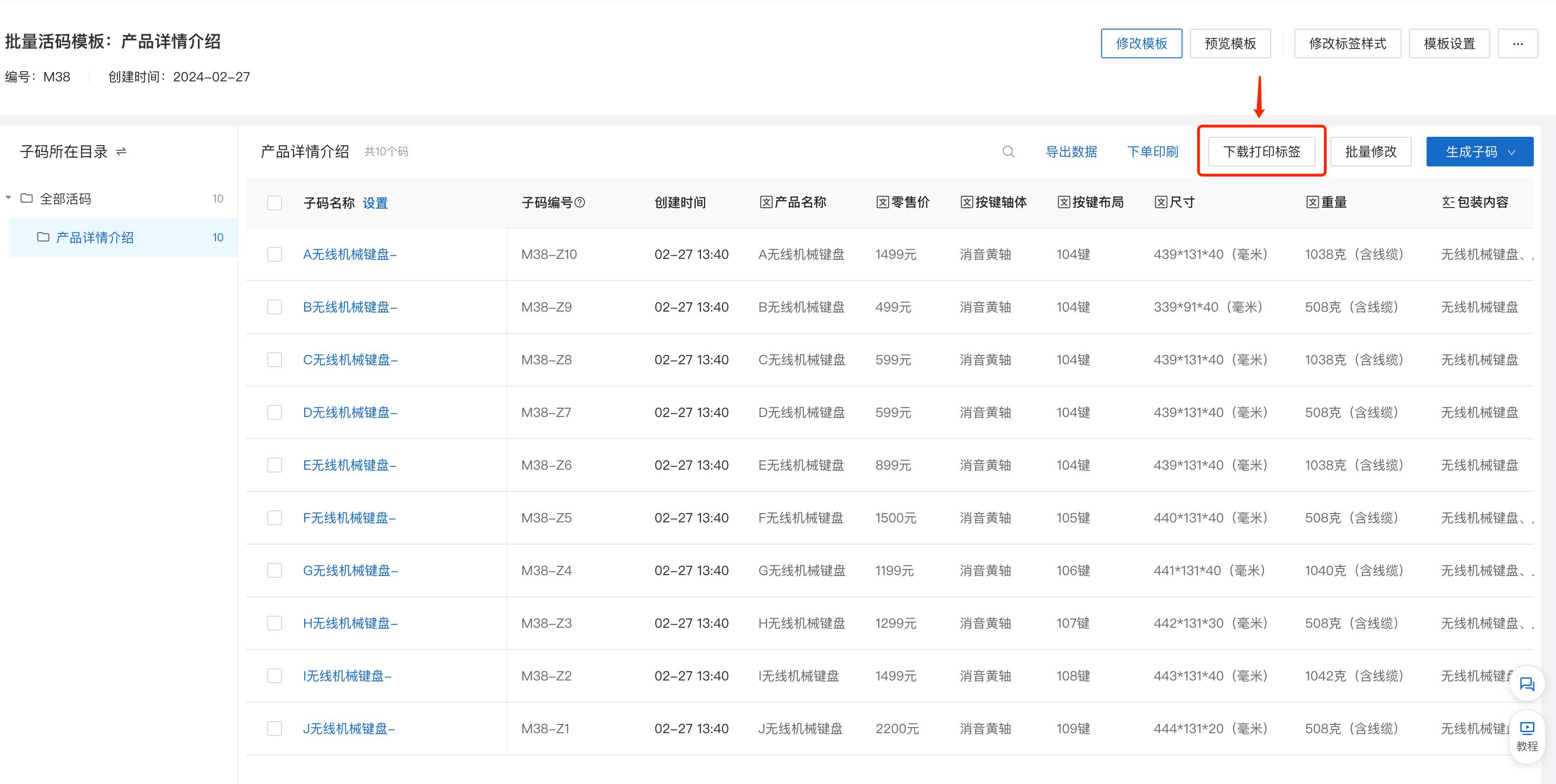Image resolution: width=1556 pixels, height=784 pixels.
Task: Click the help icon next to 子码编号
Action: (x=580, y=202)
